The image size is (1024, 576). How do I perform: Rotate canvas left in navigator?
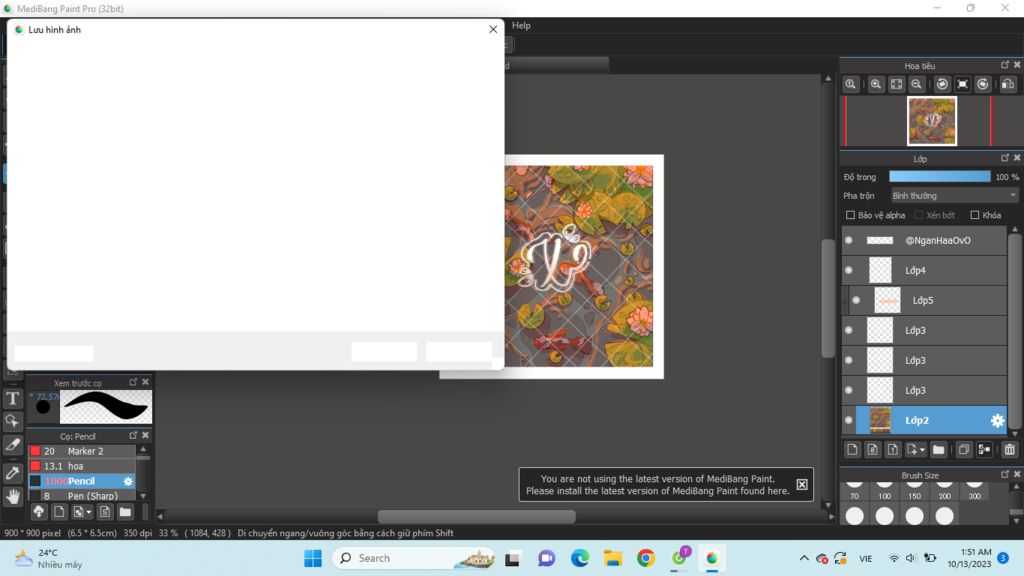coord(942,84)
